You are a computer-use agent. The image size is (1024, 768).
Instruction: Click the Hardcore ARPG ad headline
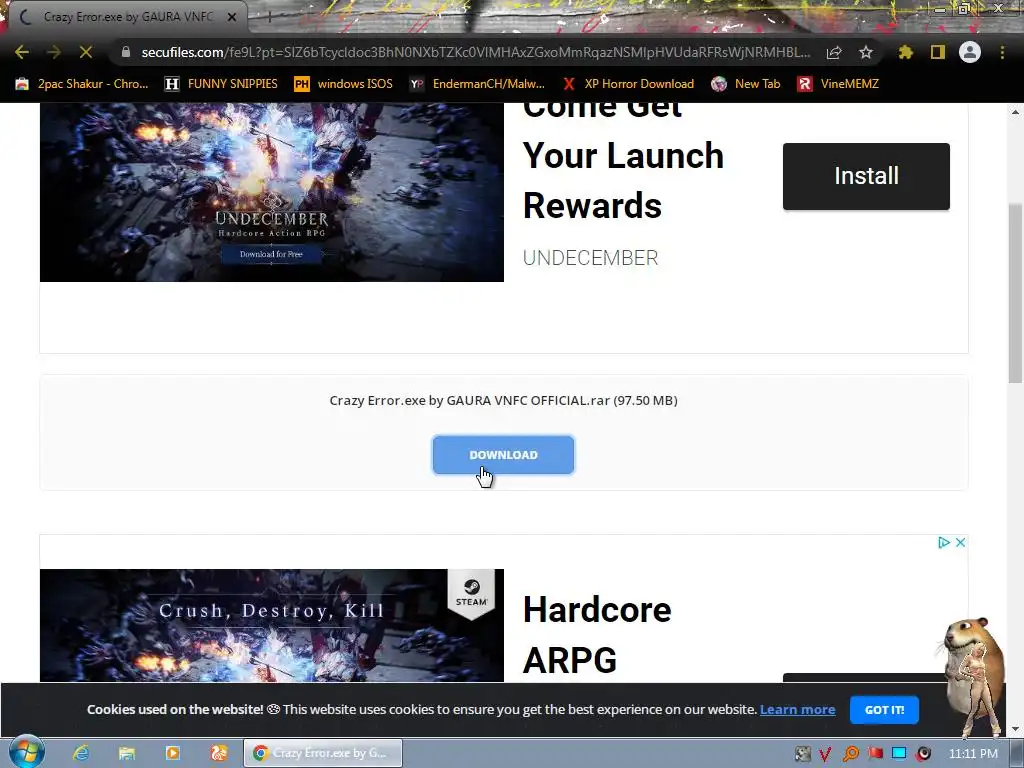point(597,634)
